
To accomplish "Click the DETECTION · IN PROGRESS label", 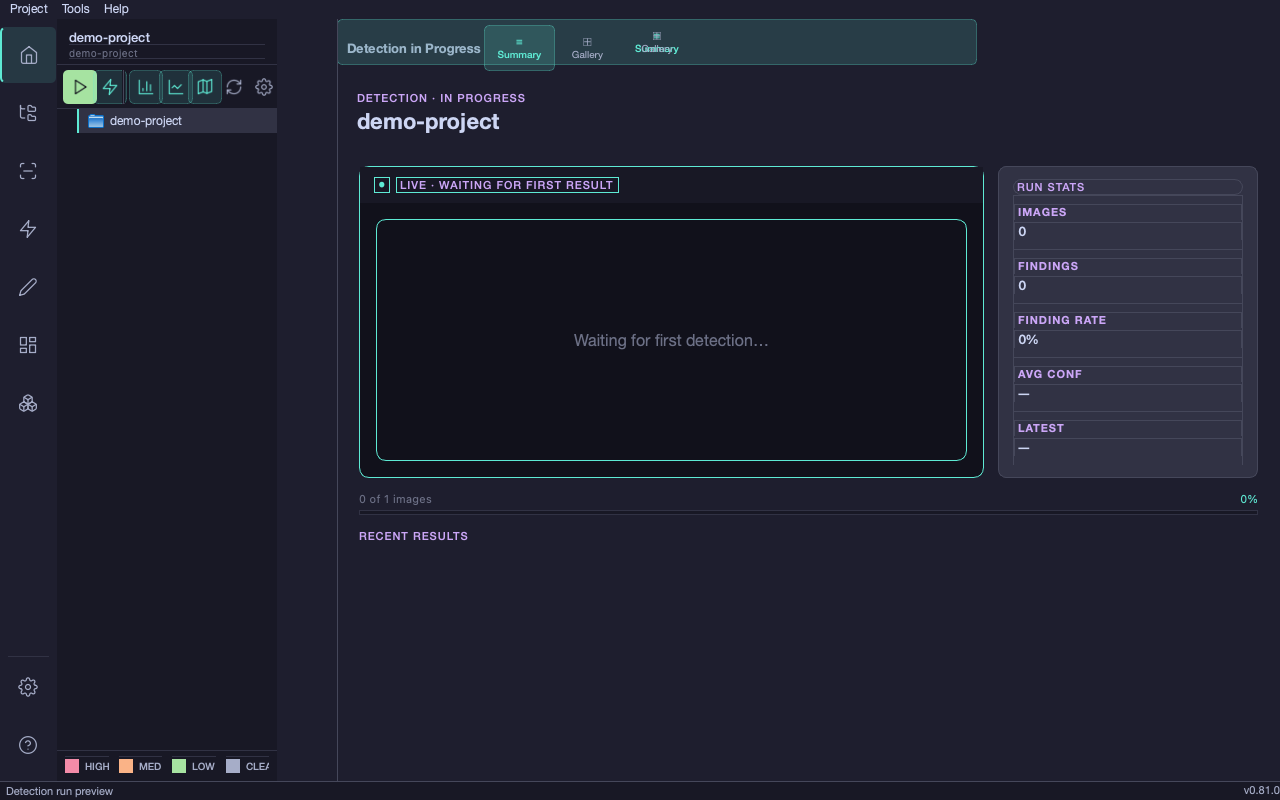I will tap(441, 98).
